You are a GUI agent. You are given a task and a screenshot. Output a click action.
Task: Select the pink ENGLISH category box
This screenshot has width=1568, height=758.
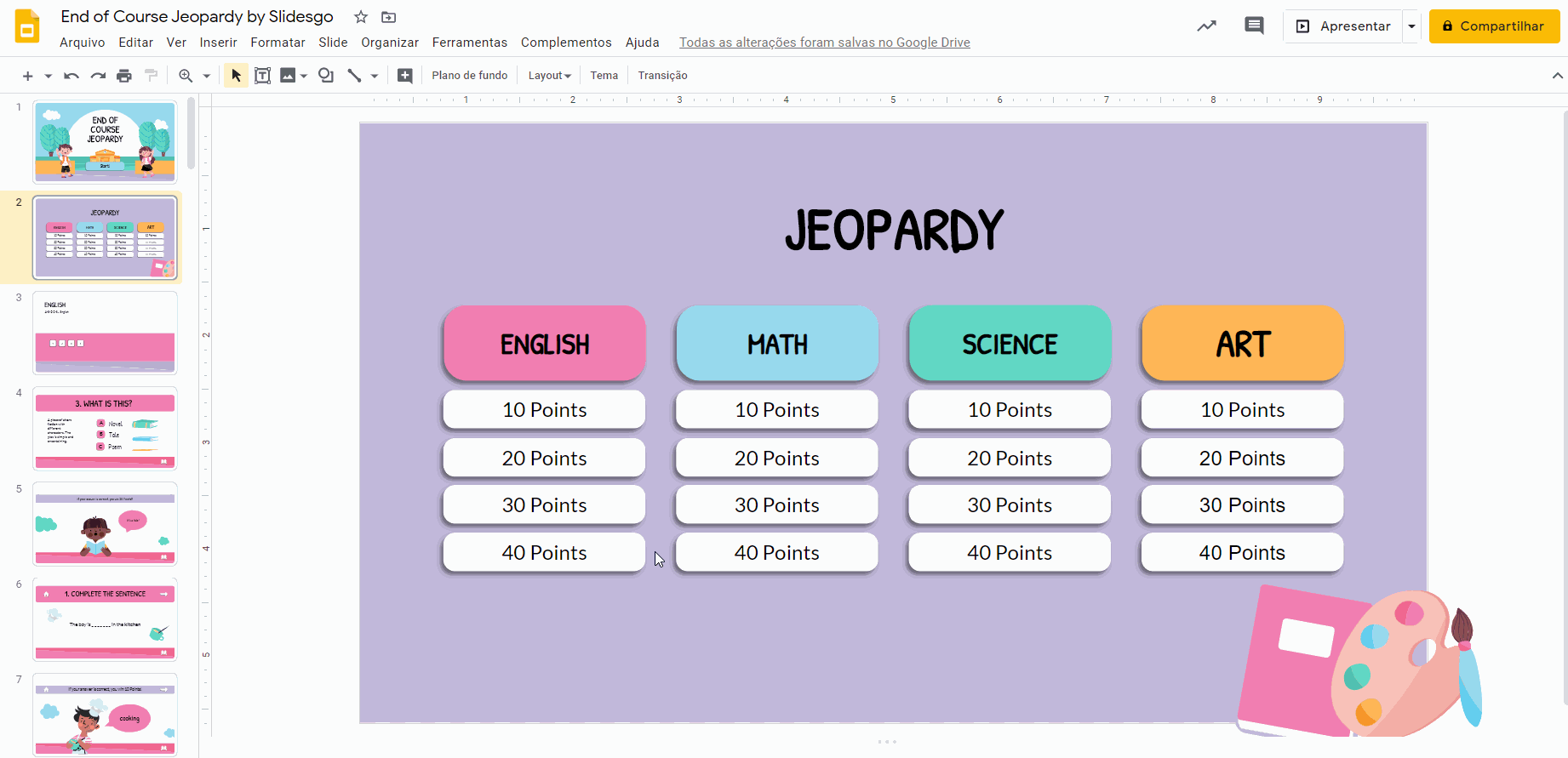545,344
